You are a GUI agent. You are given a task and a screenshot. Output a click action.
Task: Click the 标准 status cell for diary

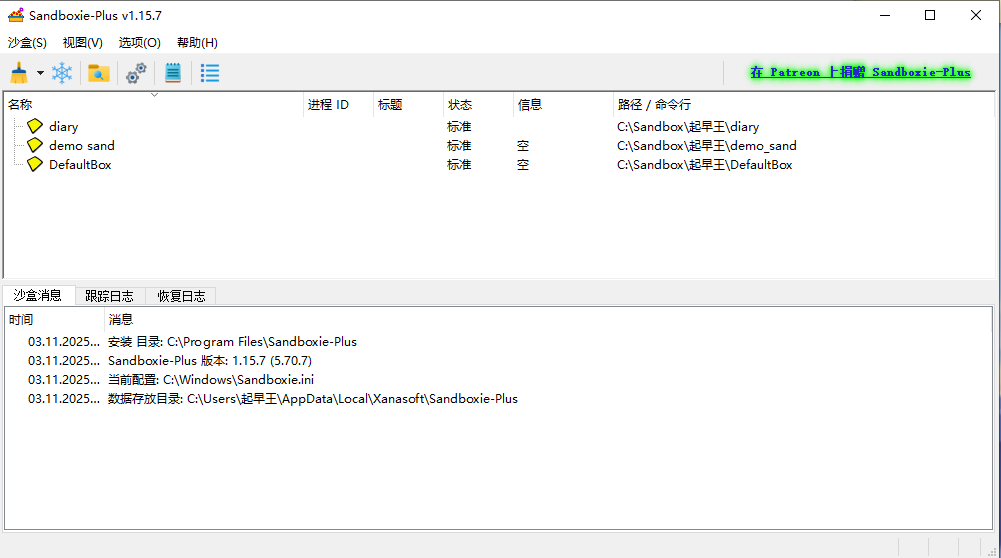click(x=459, y=126)
